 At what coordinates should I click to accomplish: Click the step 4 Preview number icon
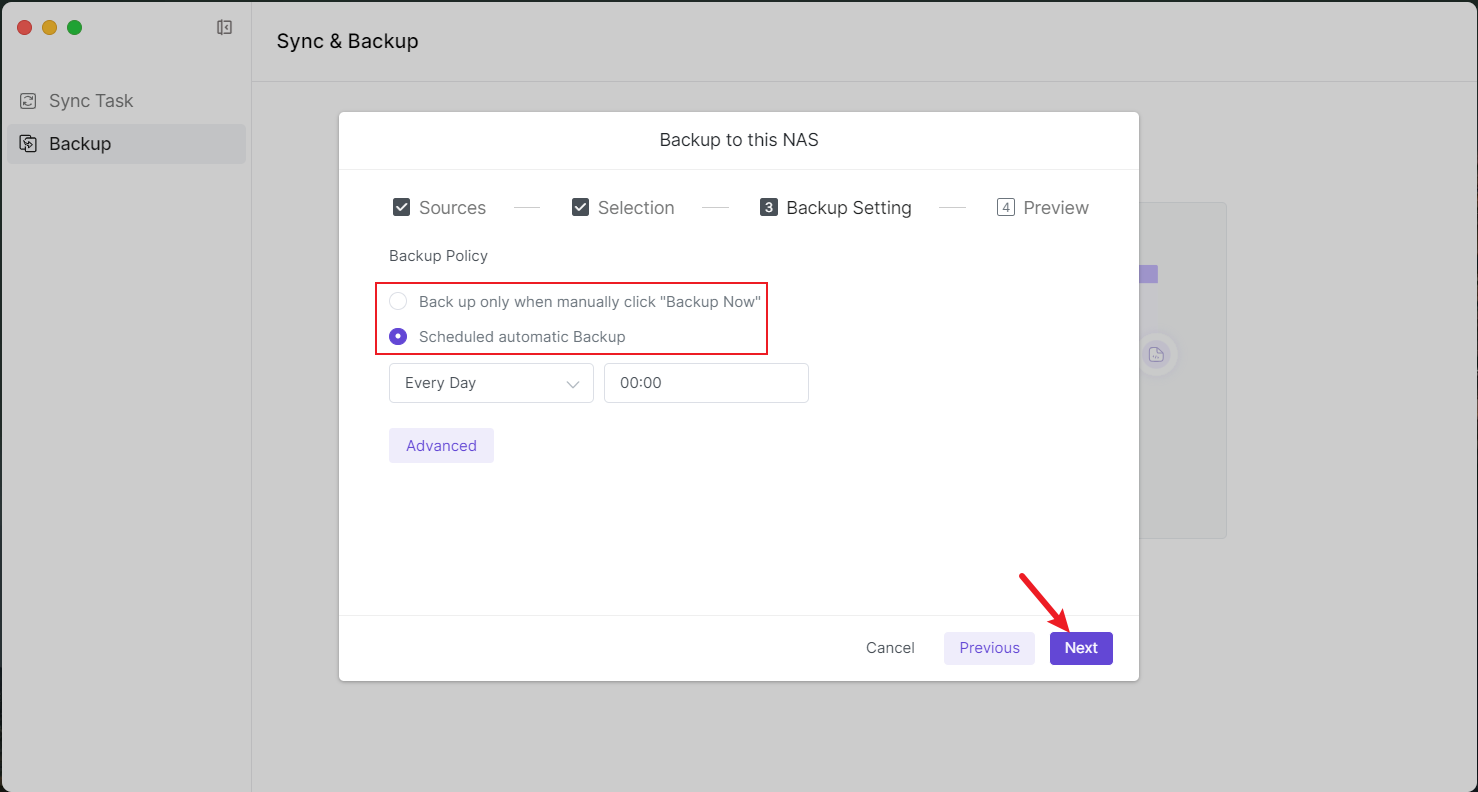[1006, 208]
